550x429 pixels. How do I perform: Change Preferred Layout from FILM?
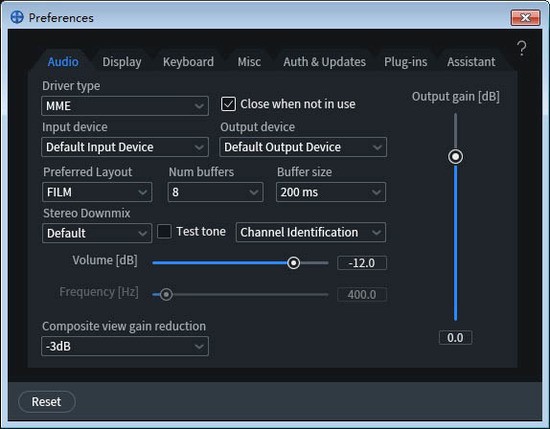(97, 192)
